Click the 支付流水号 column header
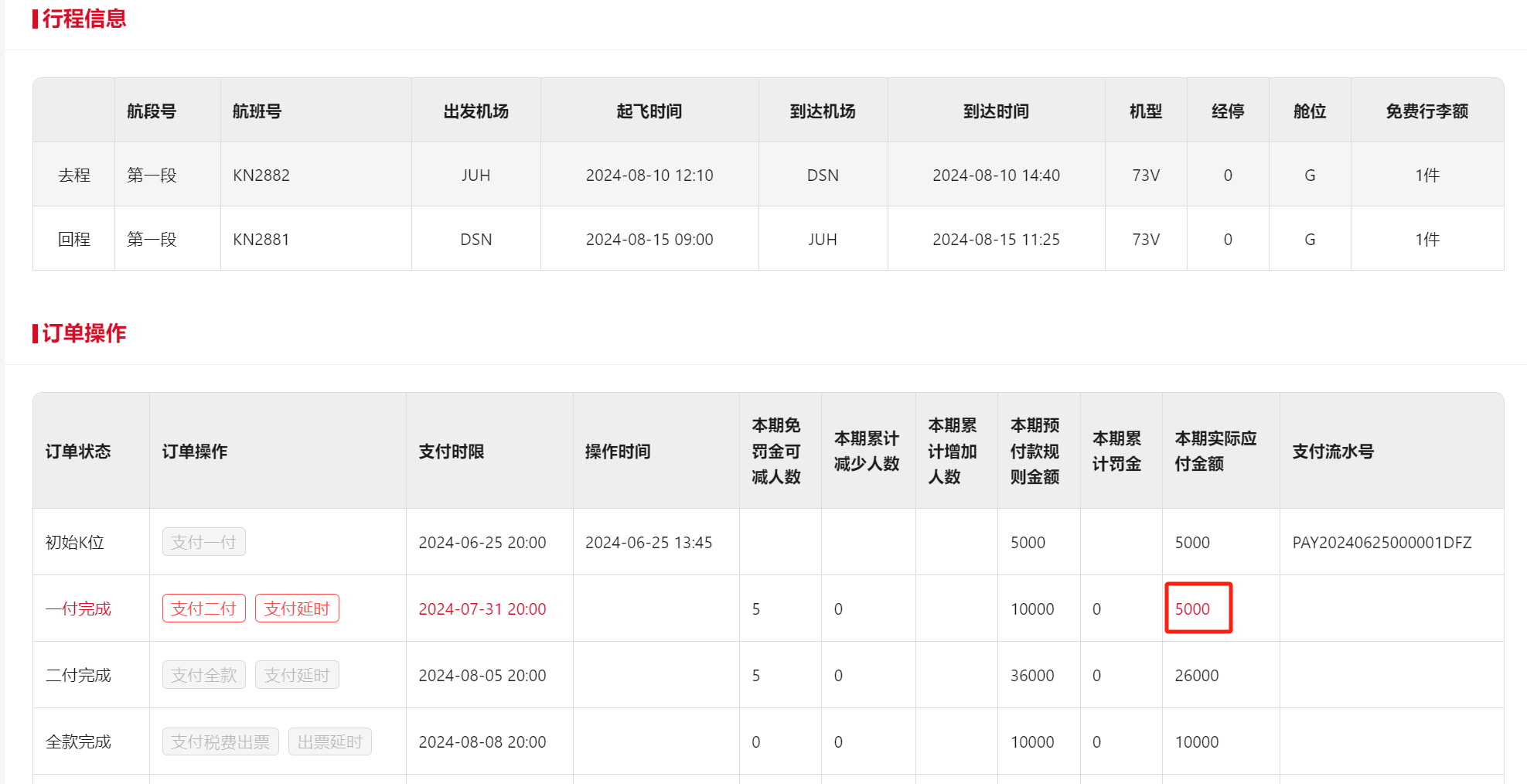1527x784 pixels. pos(1333,452)
